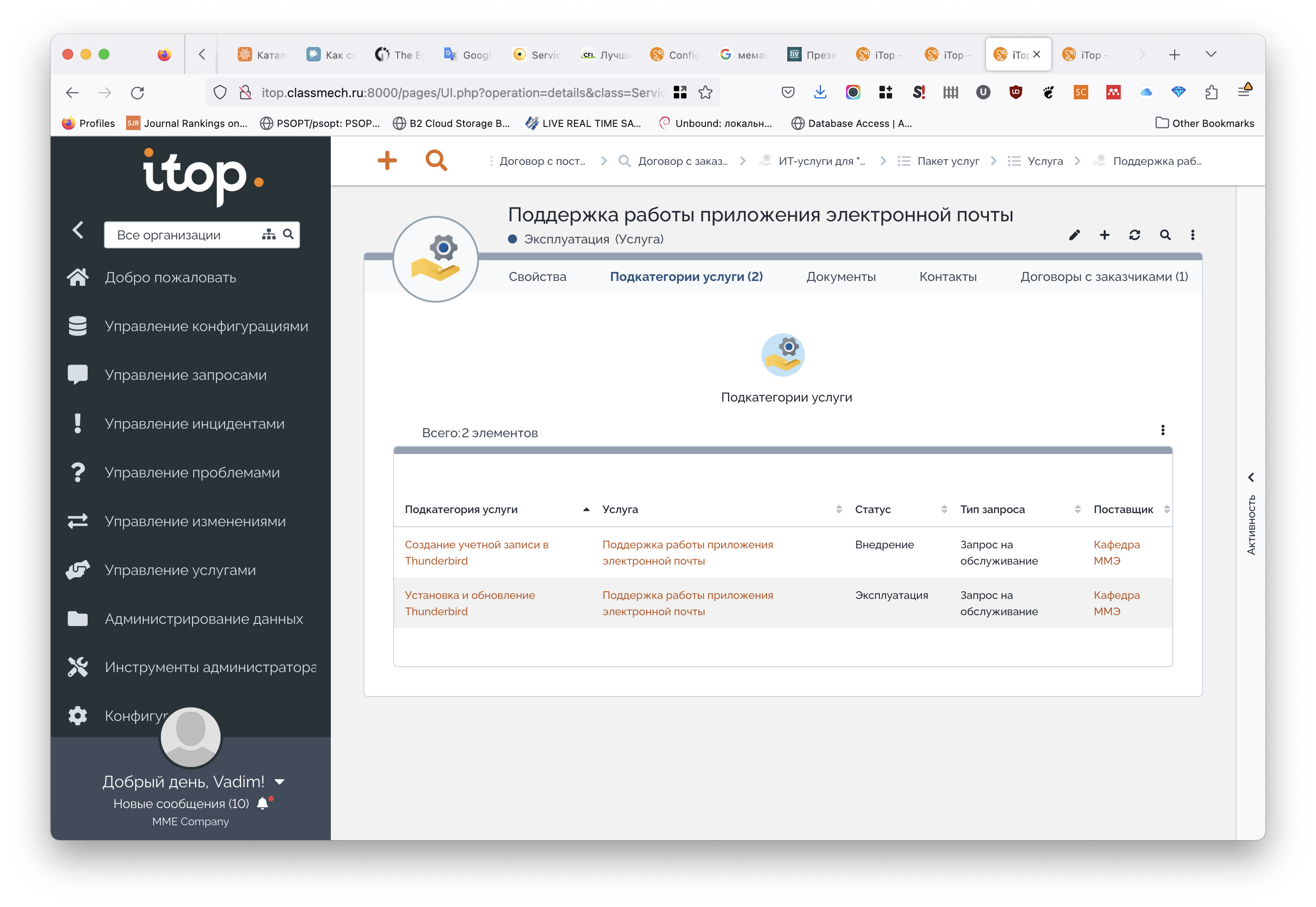Open Кафедра ММЭ link in Внедрение row
1316x907 pixels.
[x=1116, y=553]
